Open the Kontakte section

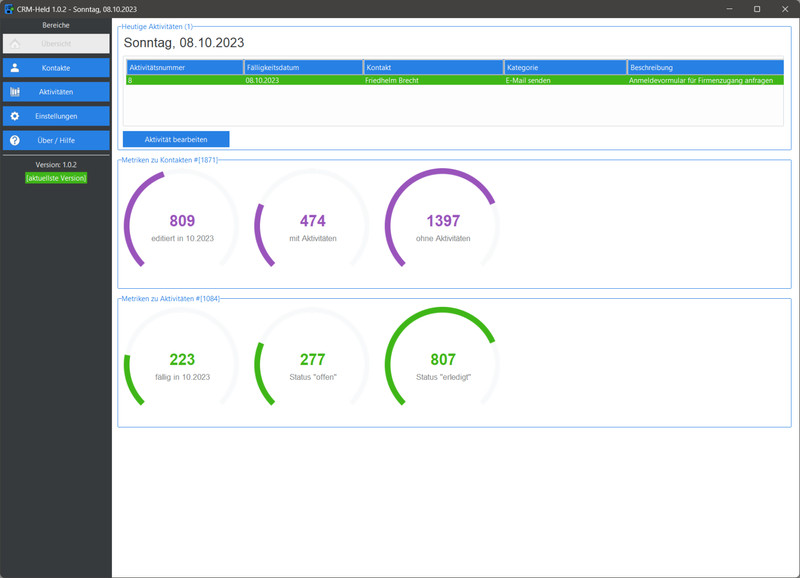click(x=56, y=68)
